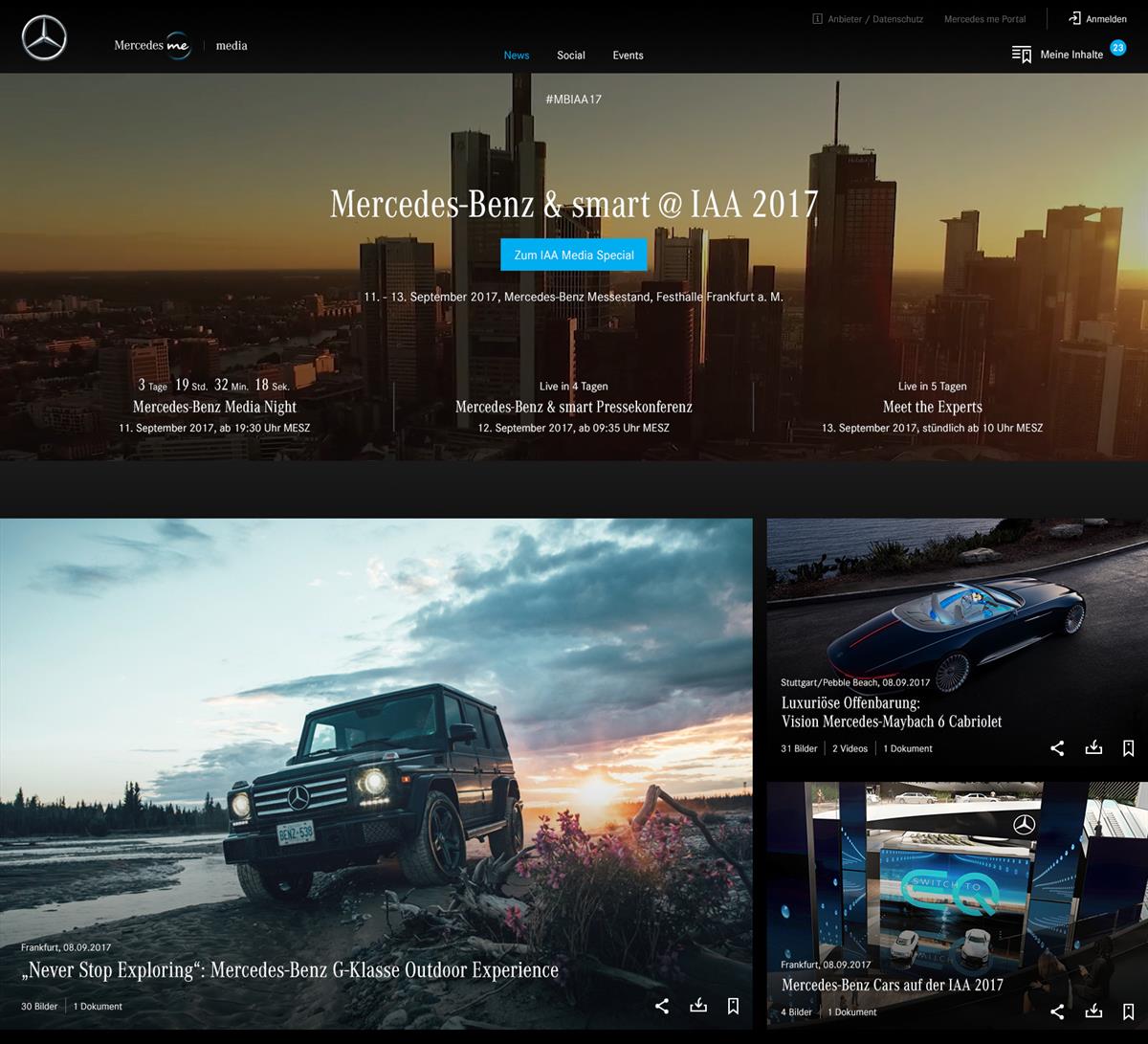The height and width of the screenshot is (1044, 1148).
Task: Click the #MBIAA17 hashtag
Action: tap(573, 100)
